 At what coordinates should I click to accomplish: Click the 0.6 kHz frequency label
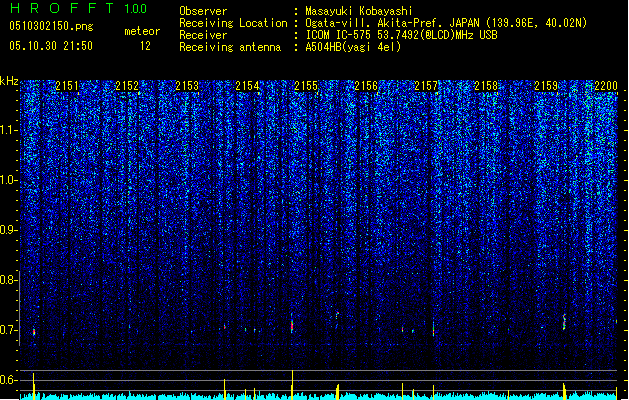(9, 380)
